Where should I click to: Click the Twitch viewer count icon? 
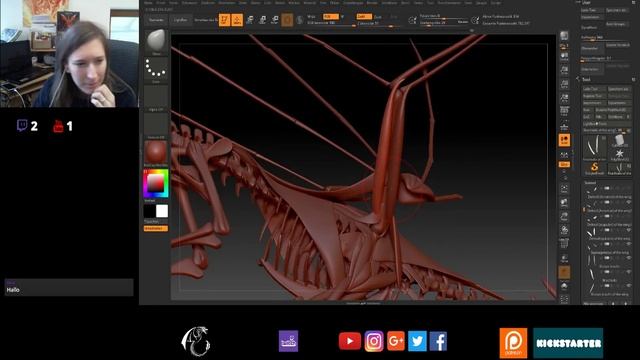pos(22,125)
